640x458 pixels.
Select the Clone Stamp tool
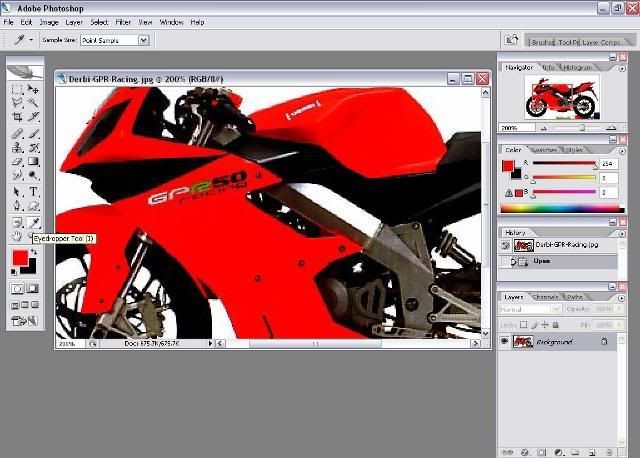(17, 147)
